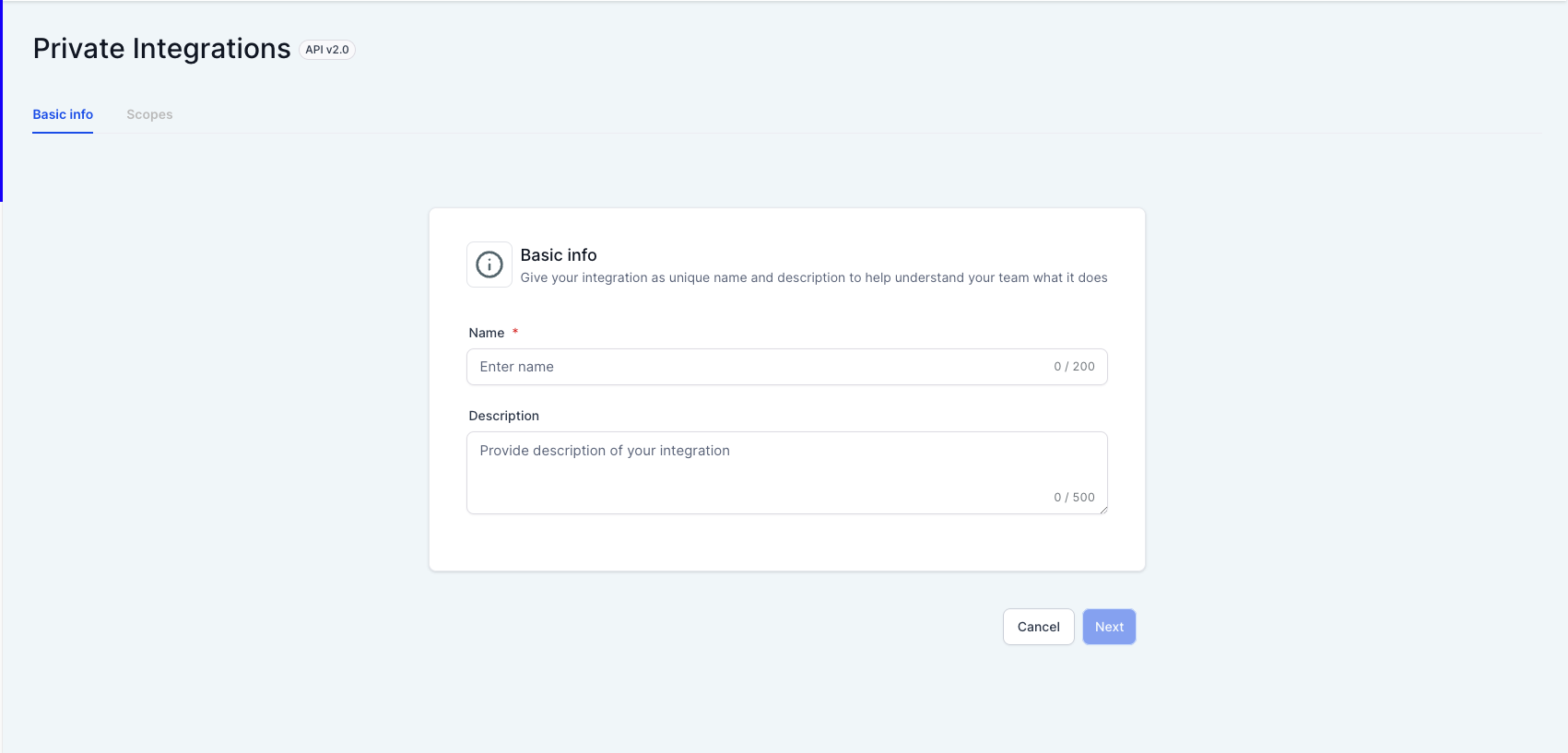Viewport: 1568px width, 753px height.
Task: Select the Basic info tab
Action: (x=63, y=114)
